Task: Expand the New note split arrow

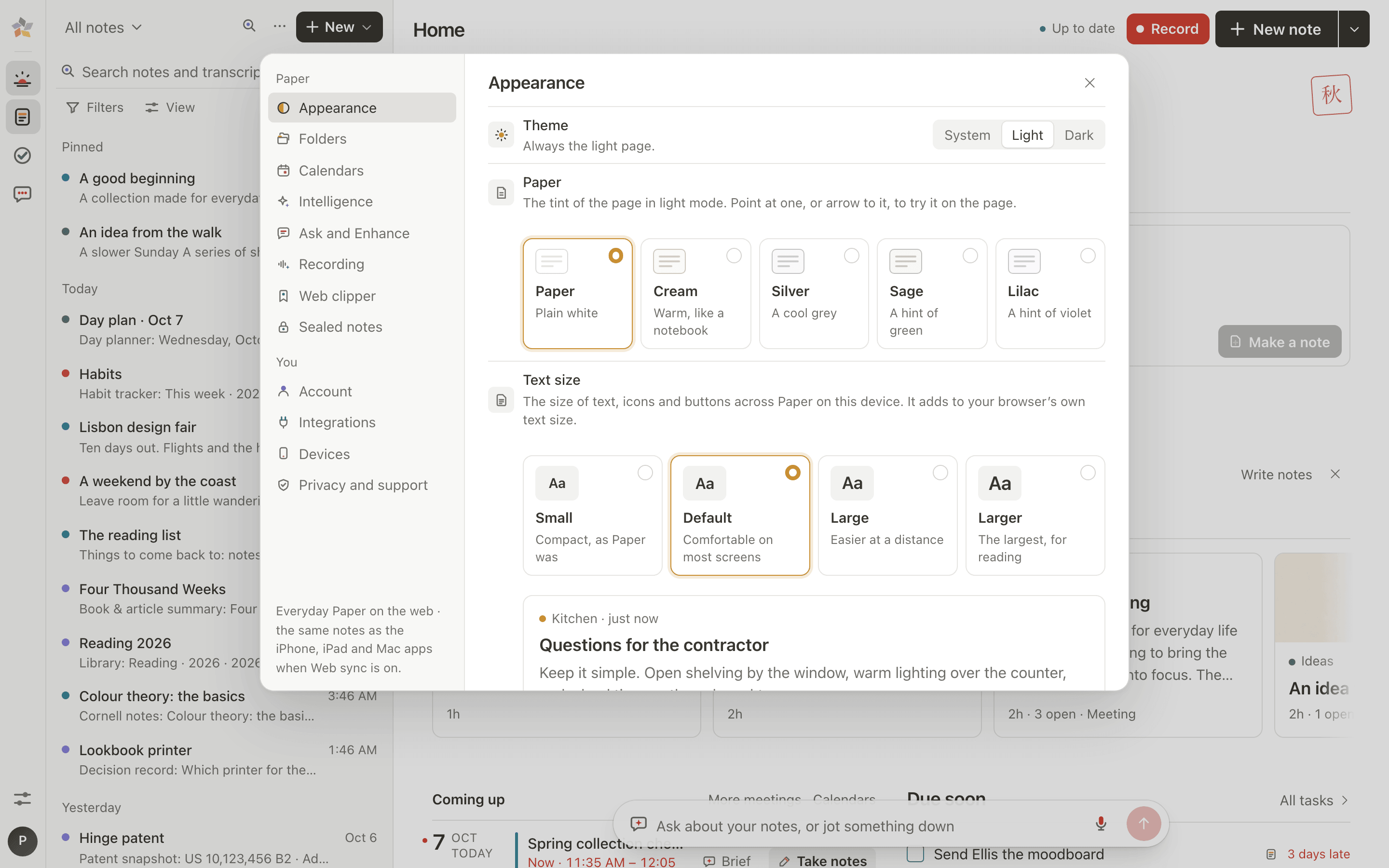Action: (1354, 29)
